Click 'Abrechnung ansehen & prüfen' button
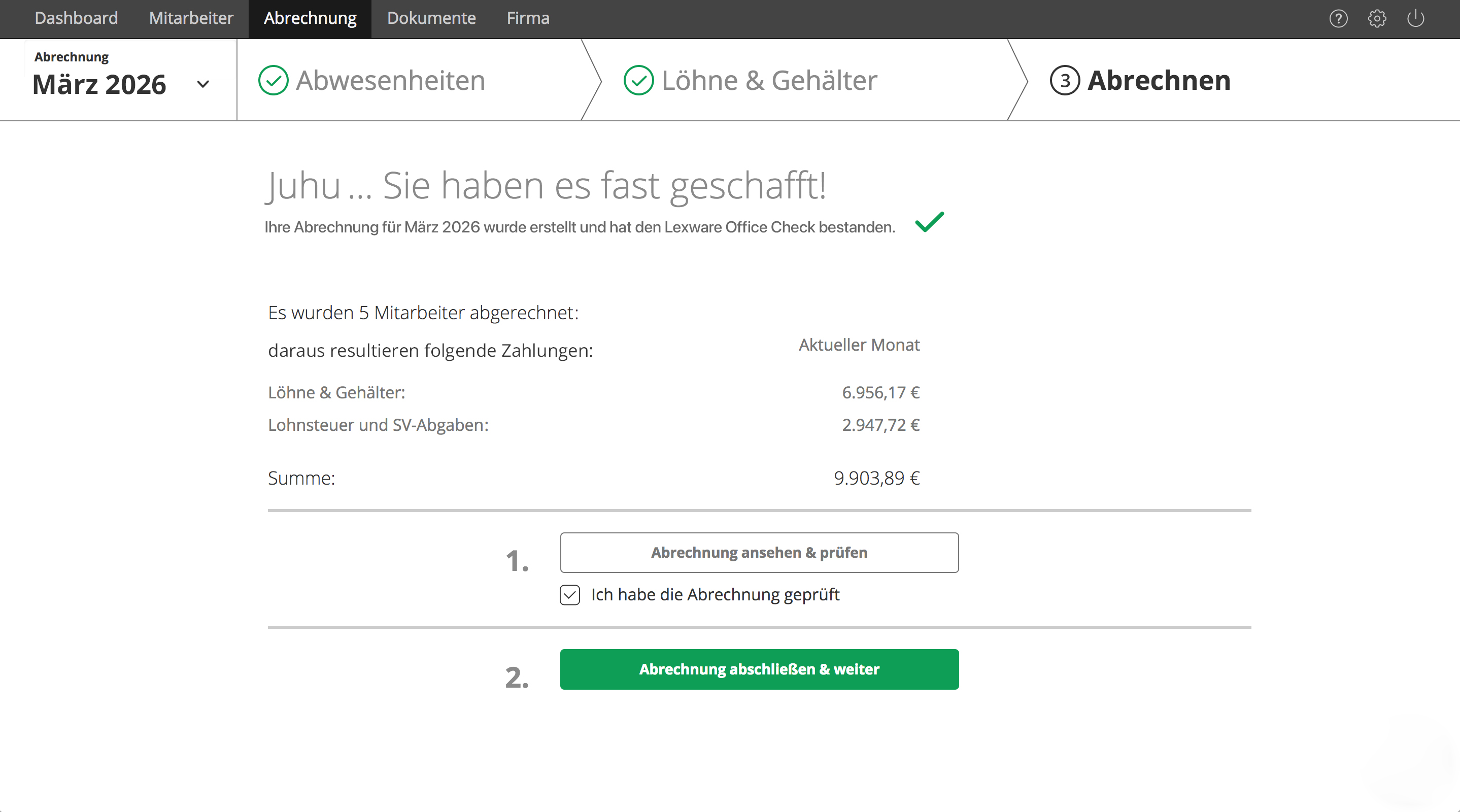 pos(759,553)
